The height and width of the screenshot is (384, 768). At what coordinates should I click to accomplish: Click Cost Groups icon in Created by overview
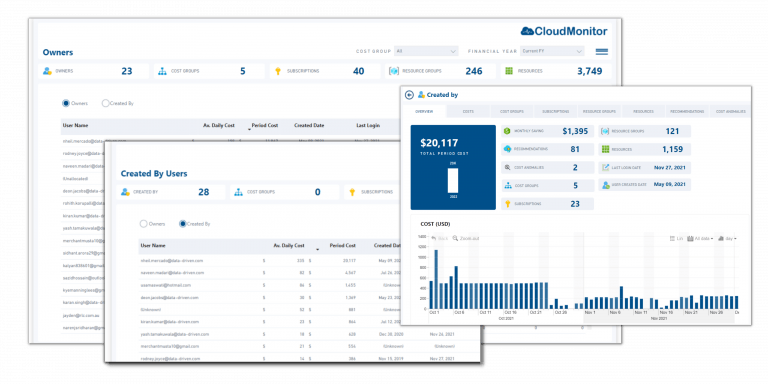508,186
